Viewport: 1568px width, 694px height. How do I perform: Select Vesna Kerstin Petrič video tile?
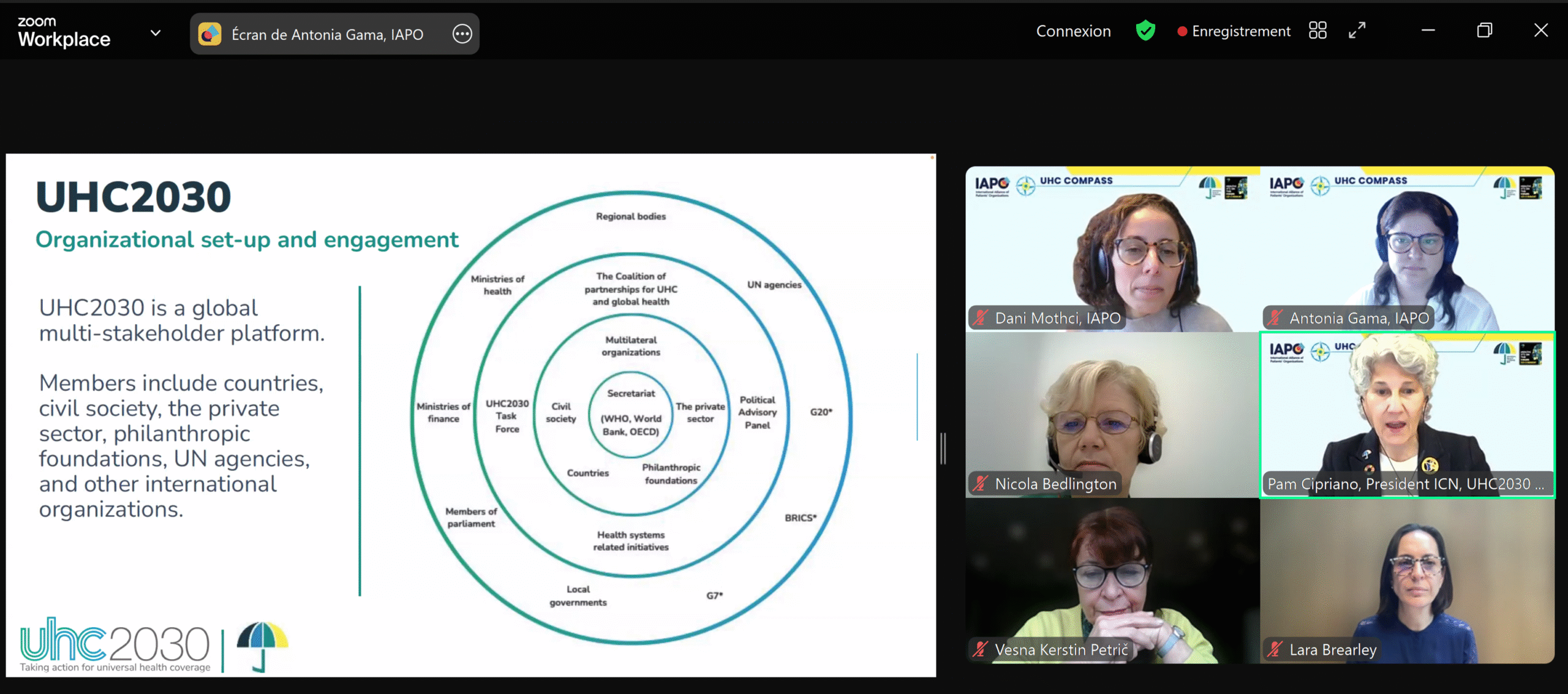1112,581
